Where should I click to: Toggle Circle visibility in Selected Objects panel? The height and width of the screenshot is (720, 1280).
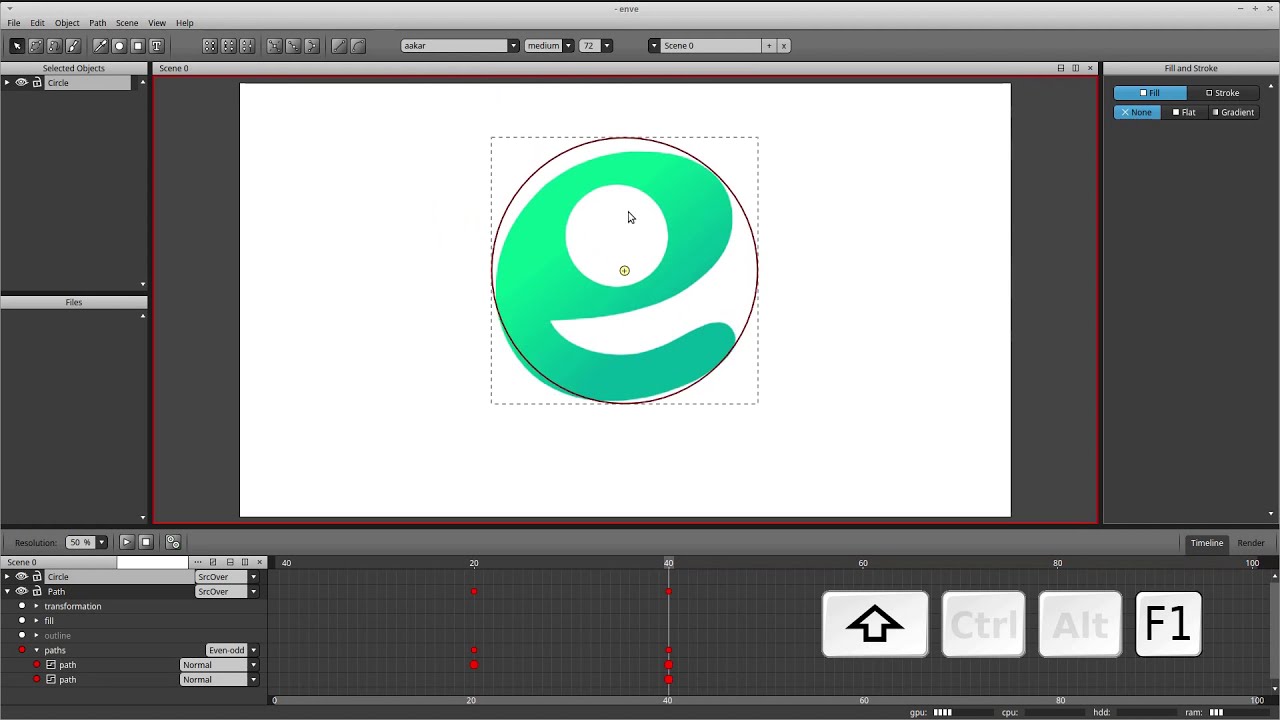pos(21,83)
